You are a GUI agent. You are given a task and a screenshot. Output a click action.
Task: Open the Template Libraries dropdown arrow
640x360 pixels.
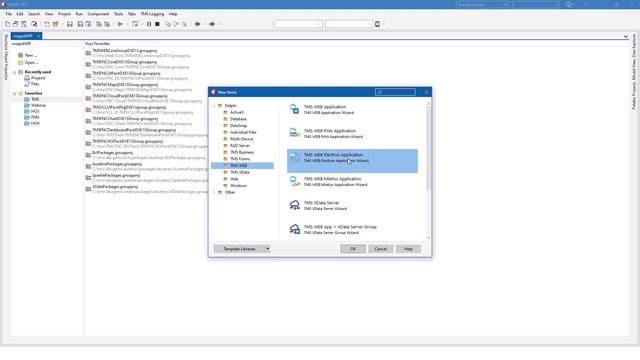[x=268, y=249]
